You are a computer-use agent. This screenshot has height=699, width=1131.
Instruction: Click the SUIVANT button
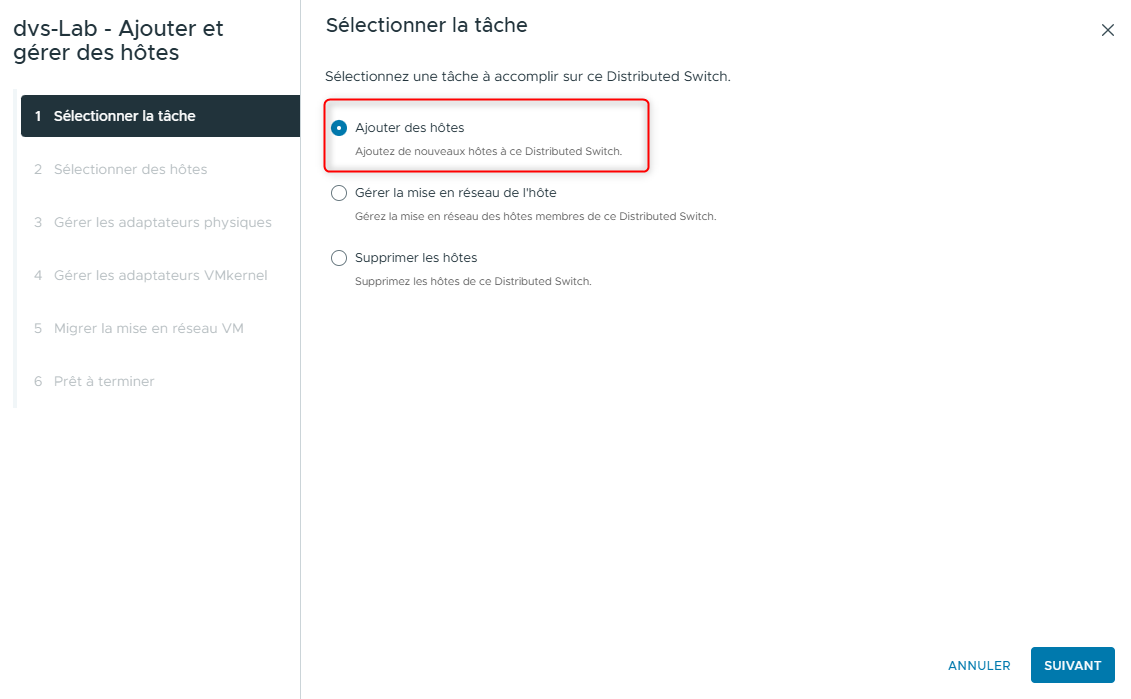tap(1072, 665)
